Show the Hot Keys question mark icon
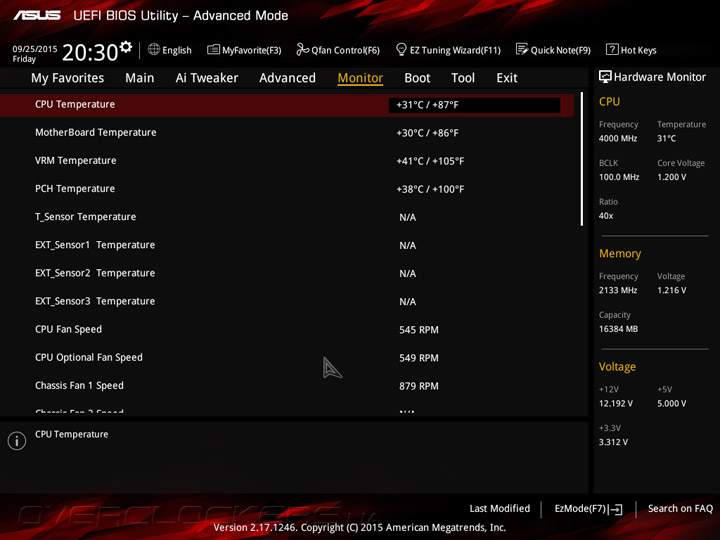The image size is (720, 540). point(612,49)
